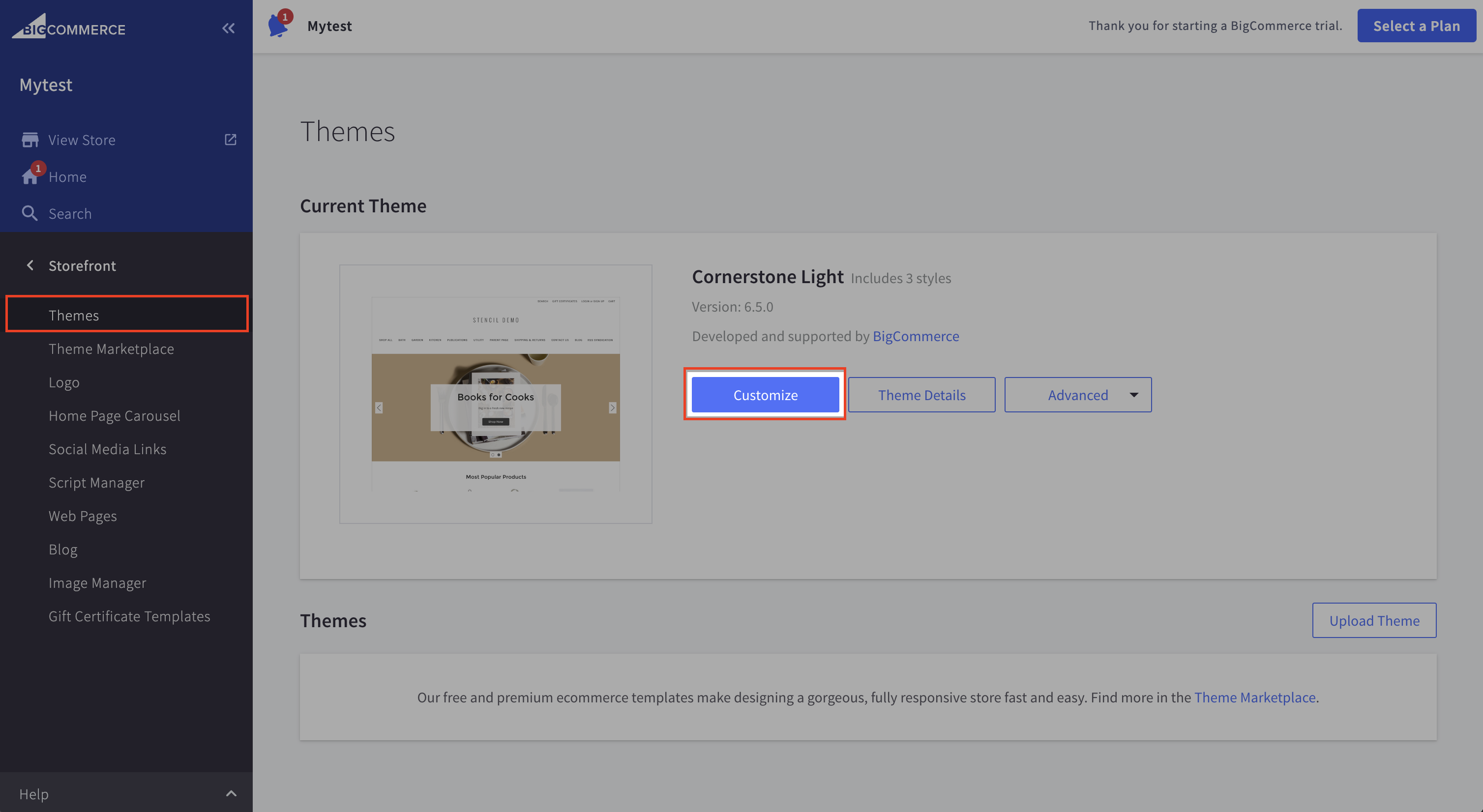This screenshot has height=812, width=1483.
Task: Click the BigCommerce logo
Action: pos(68,27)
